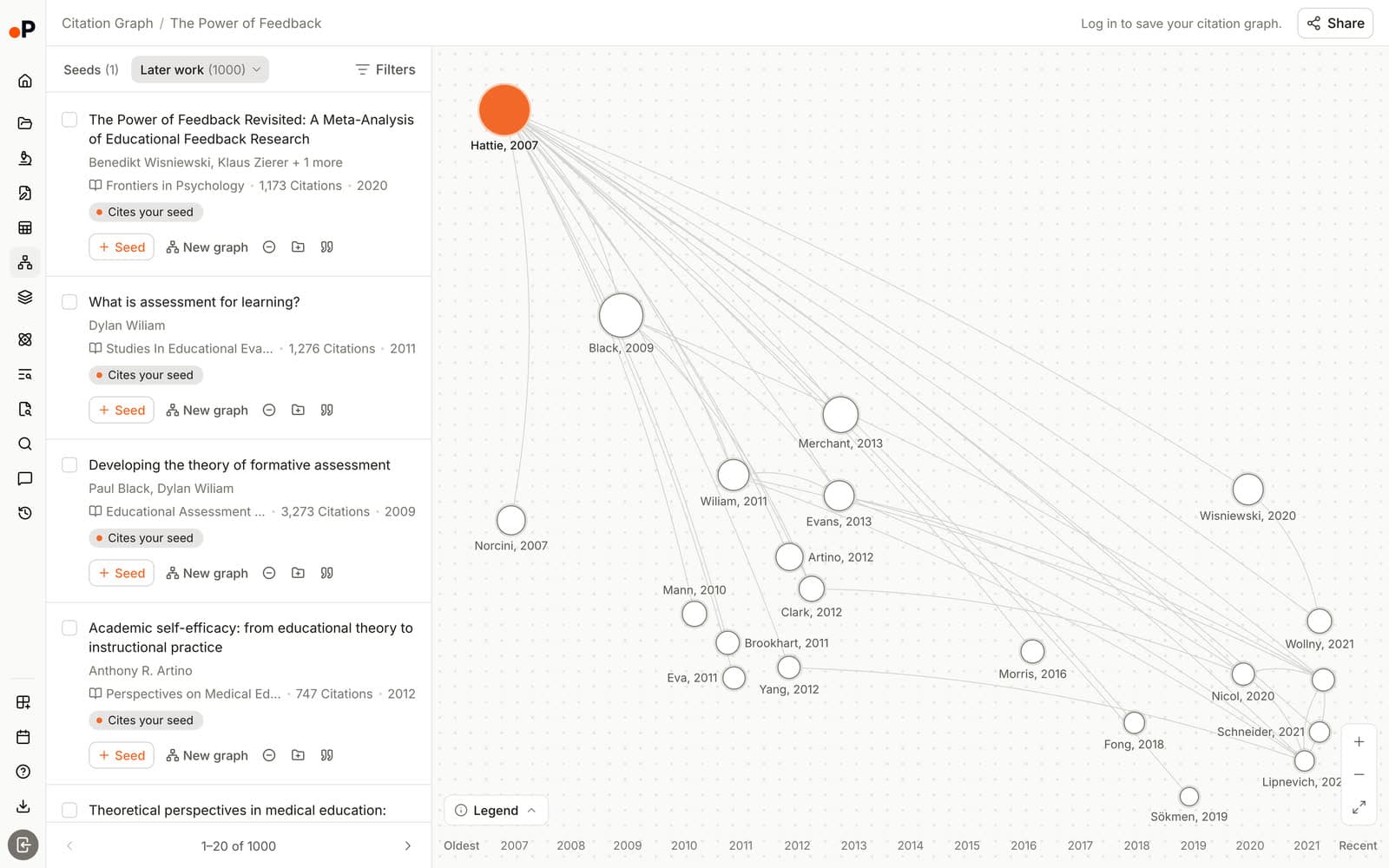Click the Share button
1389x868 pixels.
pos(1335,23)
